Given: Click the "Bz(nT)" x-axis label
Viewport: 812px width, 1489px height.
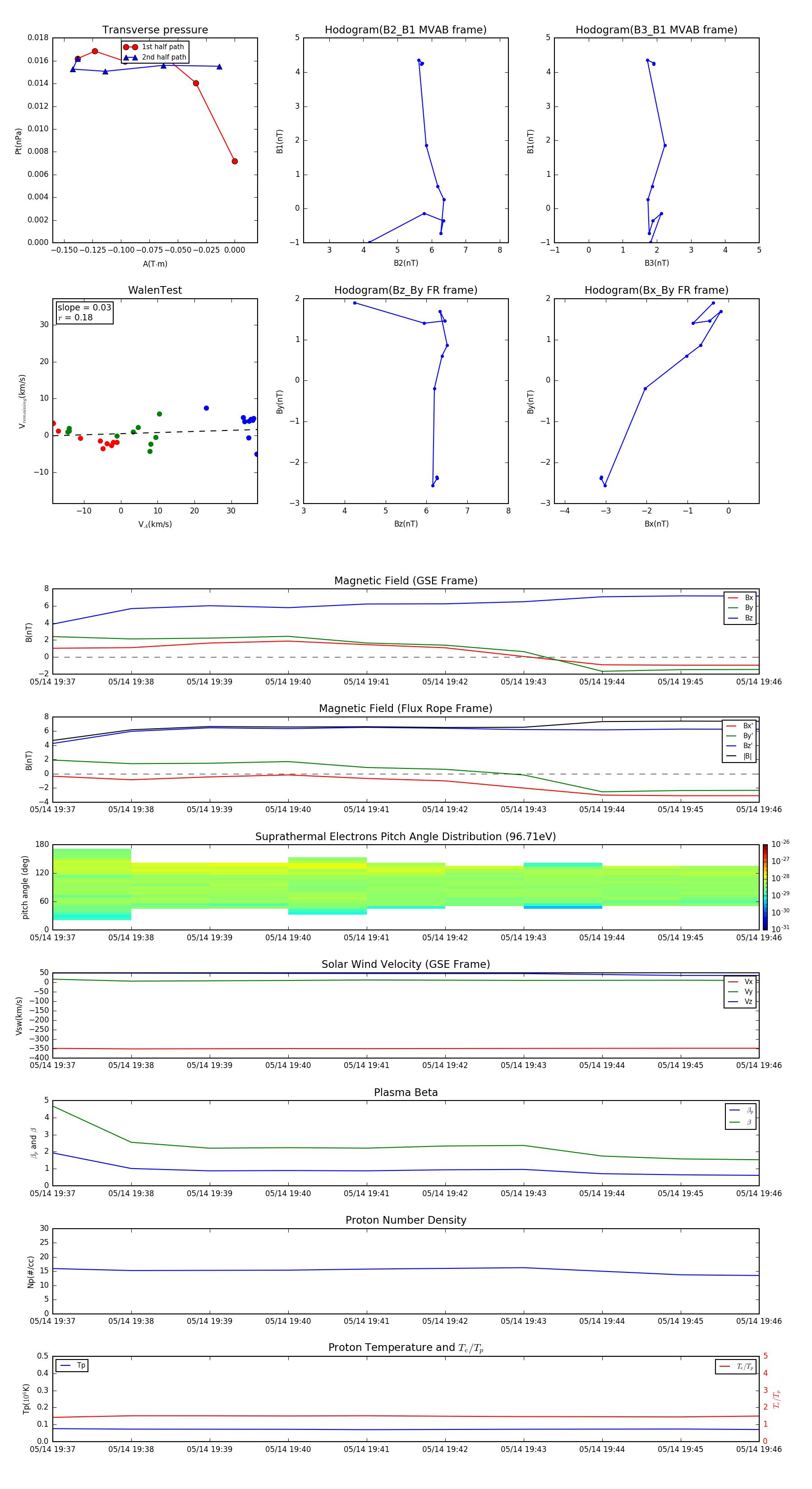Looking at the screenshot, I should pyautogui.click(x=406, y=524).
